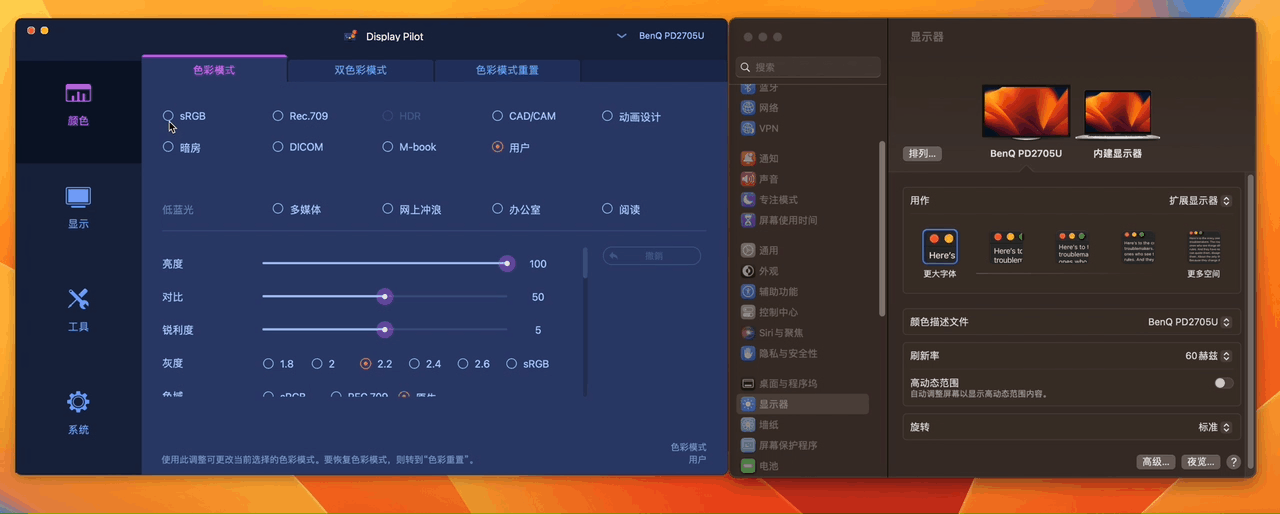
Task: Click the 高级... button
Action: [1155, 462]
